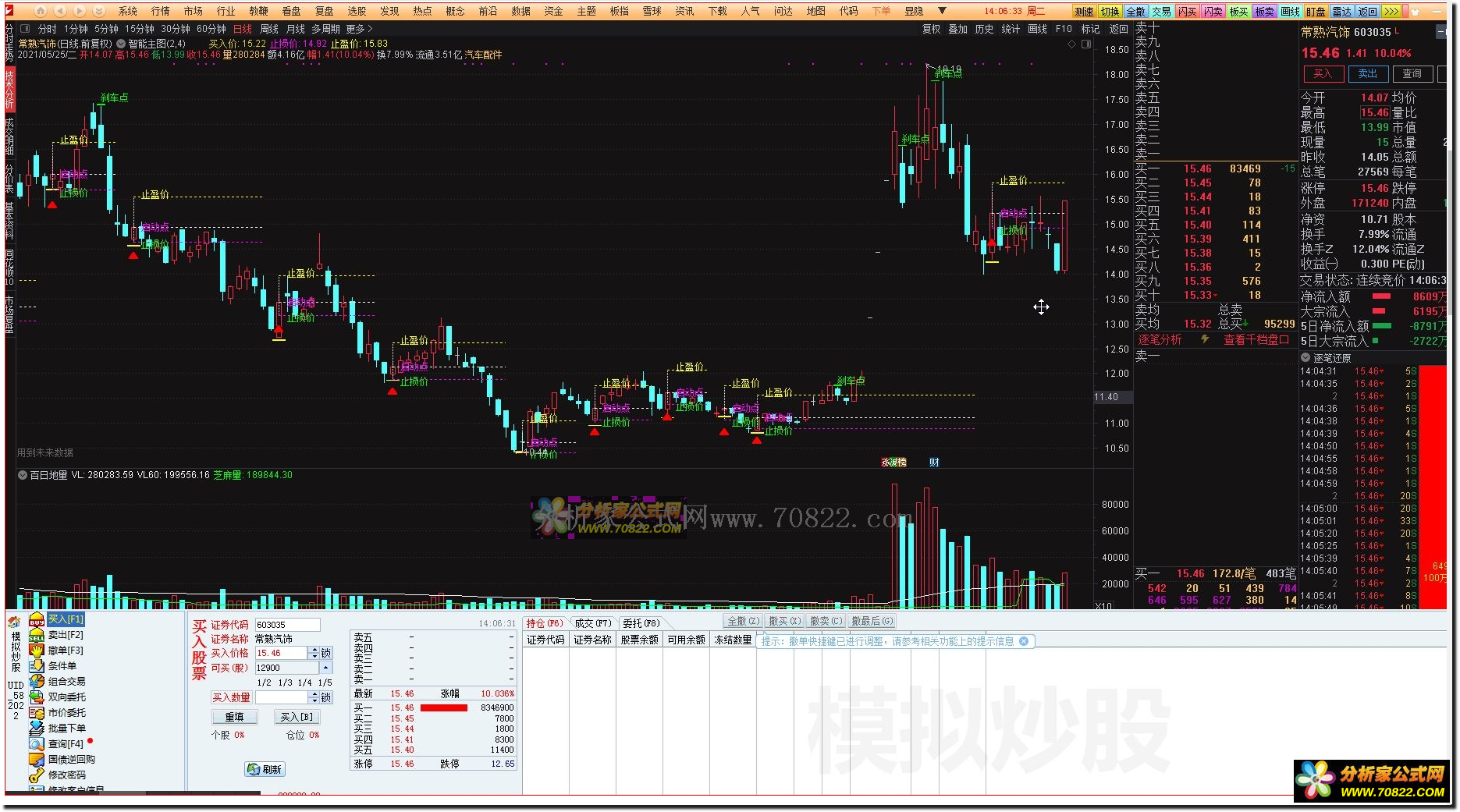Image resolution: width=1460 pixels, height=812 pixels.
Task: Click the 全撤(Z) button
Action: pos(743,621)
